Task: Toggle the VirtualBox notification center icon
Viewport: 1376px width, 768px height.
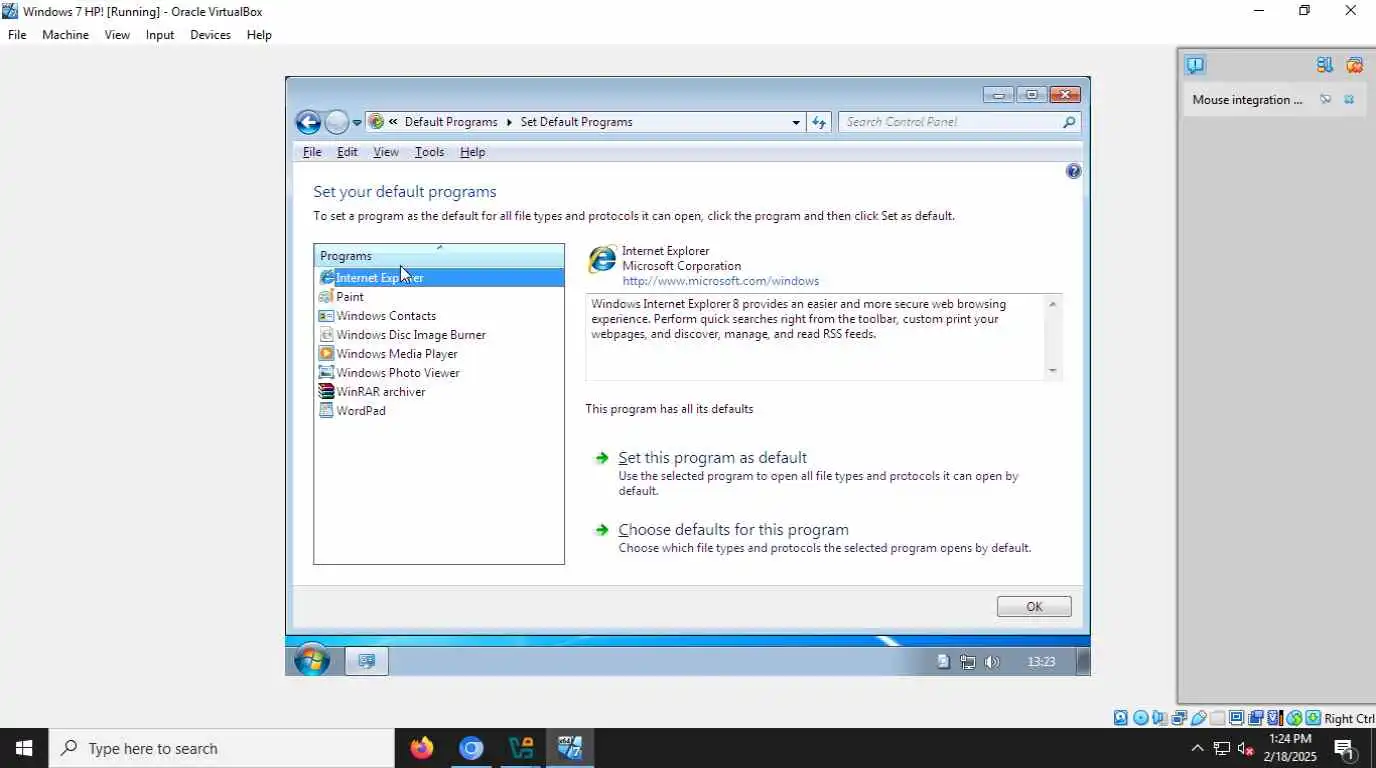Action: click(1195, 65)
